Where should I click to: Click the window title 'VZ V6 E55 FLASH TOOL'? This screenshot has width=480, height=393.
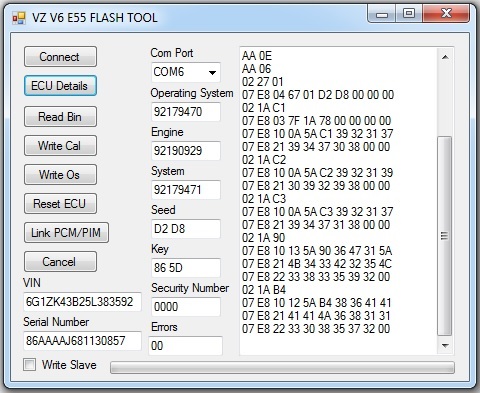(95, 18)
